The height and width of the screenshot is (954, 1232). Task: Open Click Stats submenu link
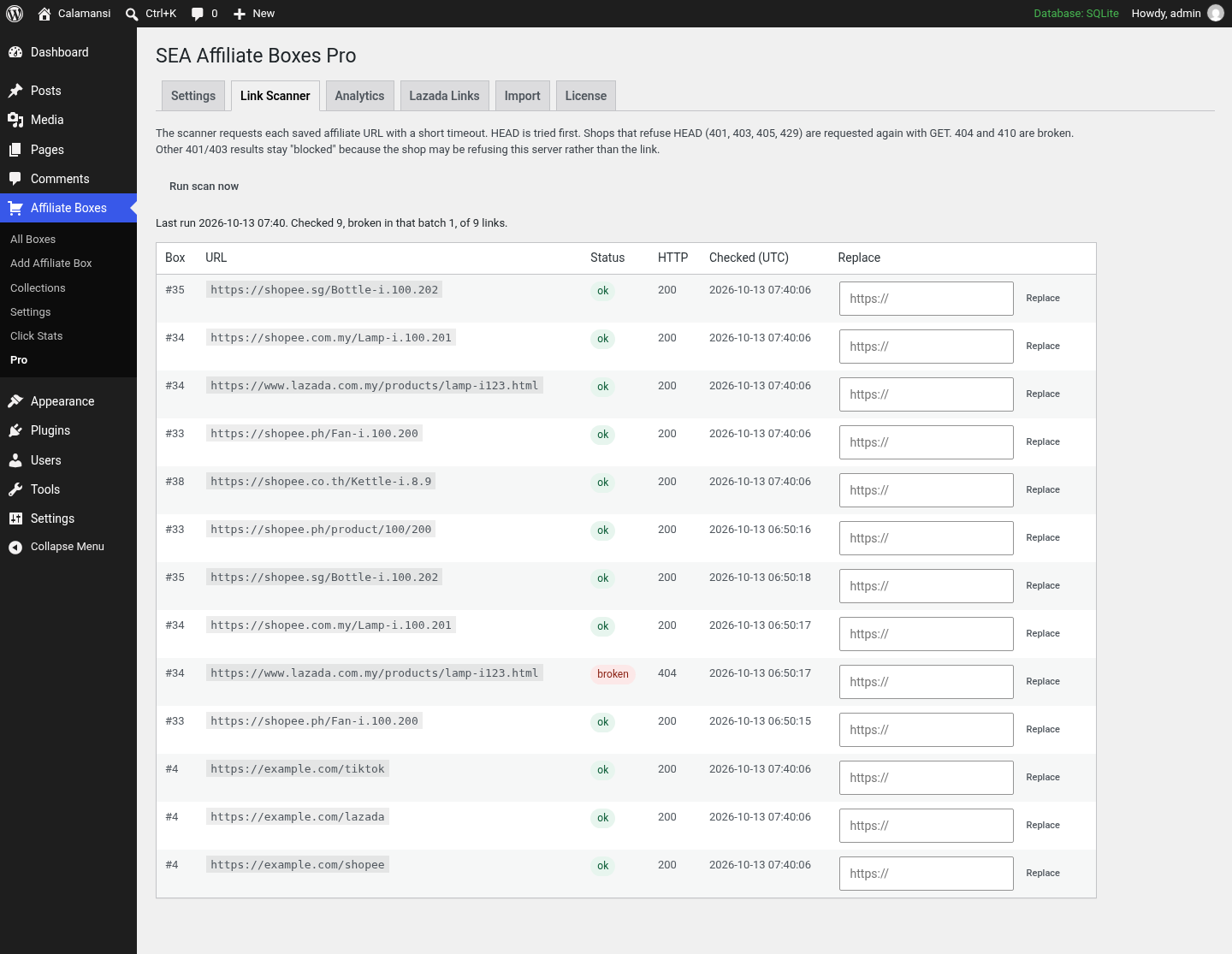36,336
